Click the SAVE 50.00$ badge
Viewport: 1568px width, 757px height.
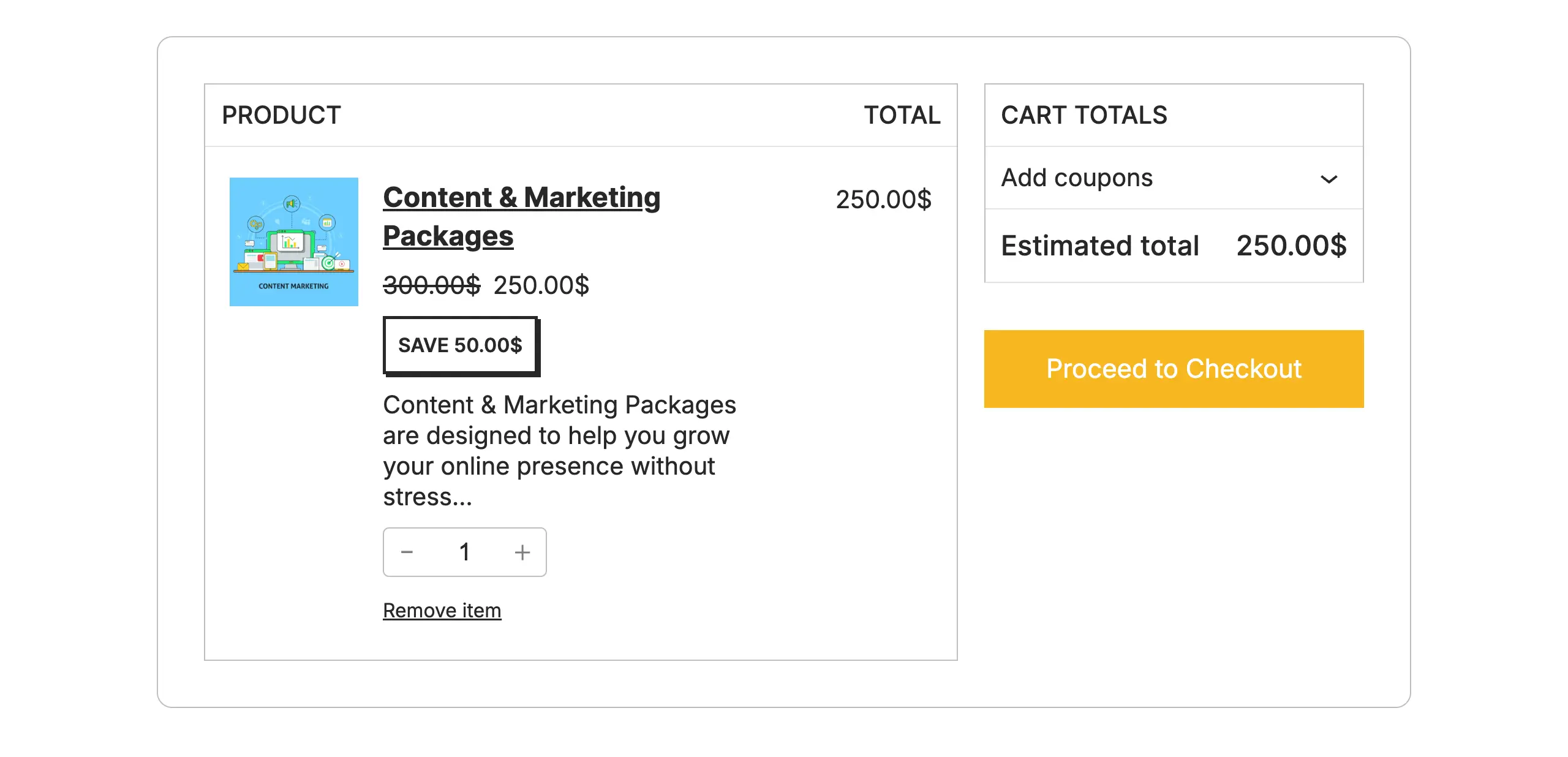[x=461, y=345]
